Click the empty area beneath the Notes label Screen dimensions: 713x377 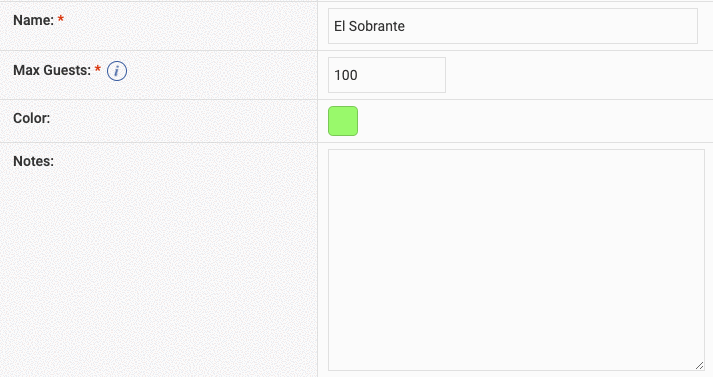(x=158, y=273)
